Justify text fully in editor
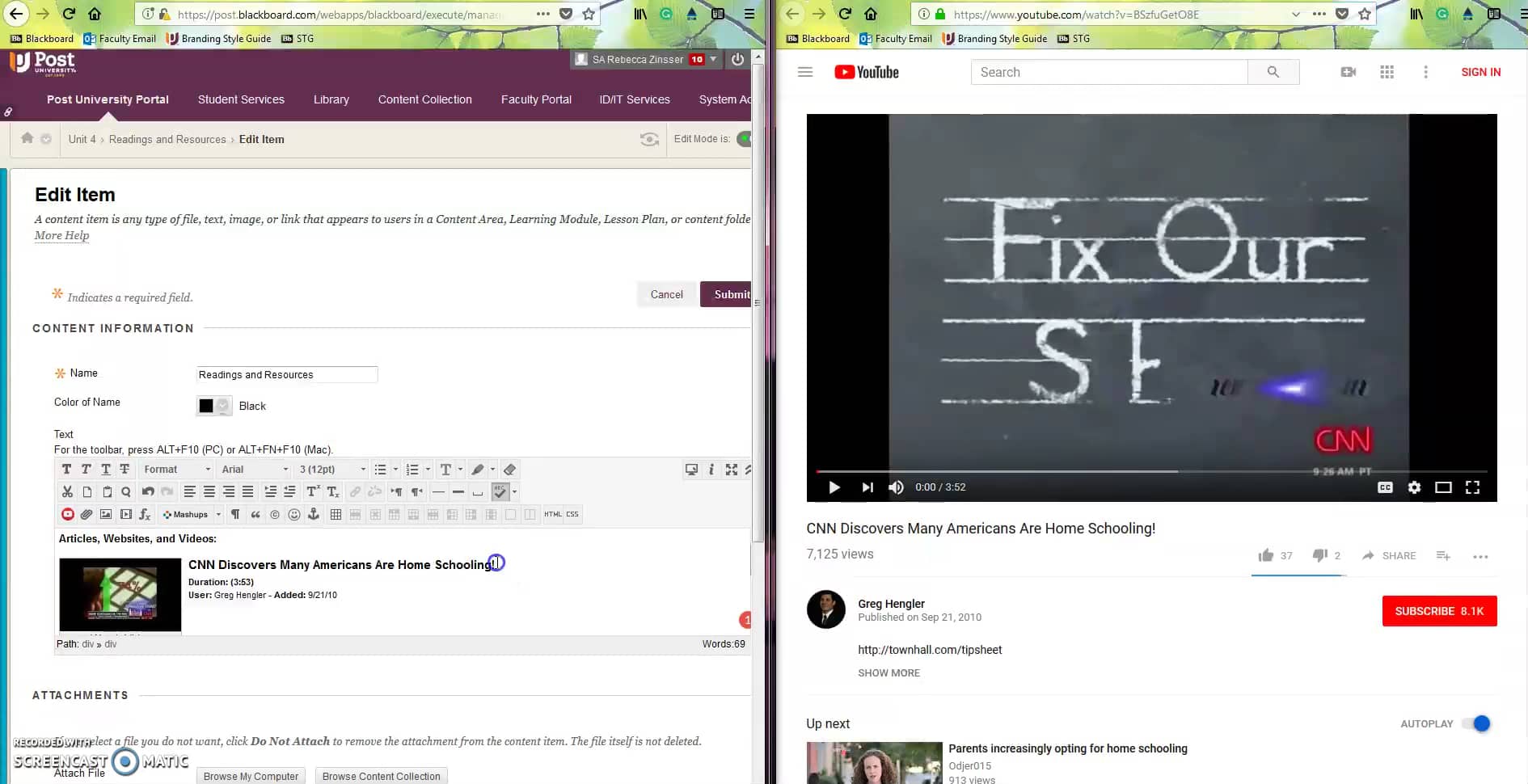This screenshot has width=1528, height=784. click(x=248, y=491)
